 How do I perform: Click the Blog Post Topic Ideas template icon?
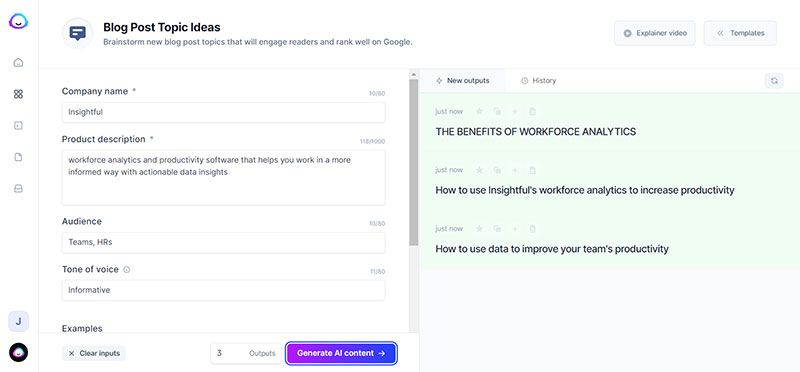[78, 33]
